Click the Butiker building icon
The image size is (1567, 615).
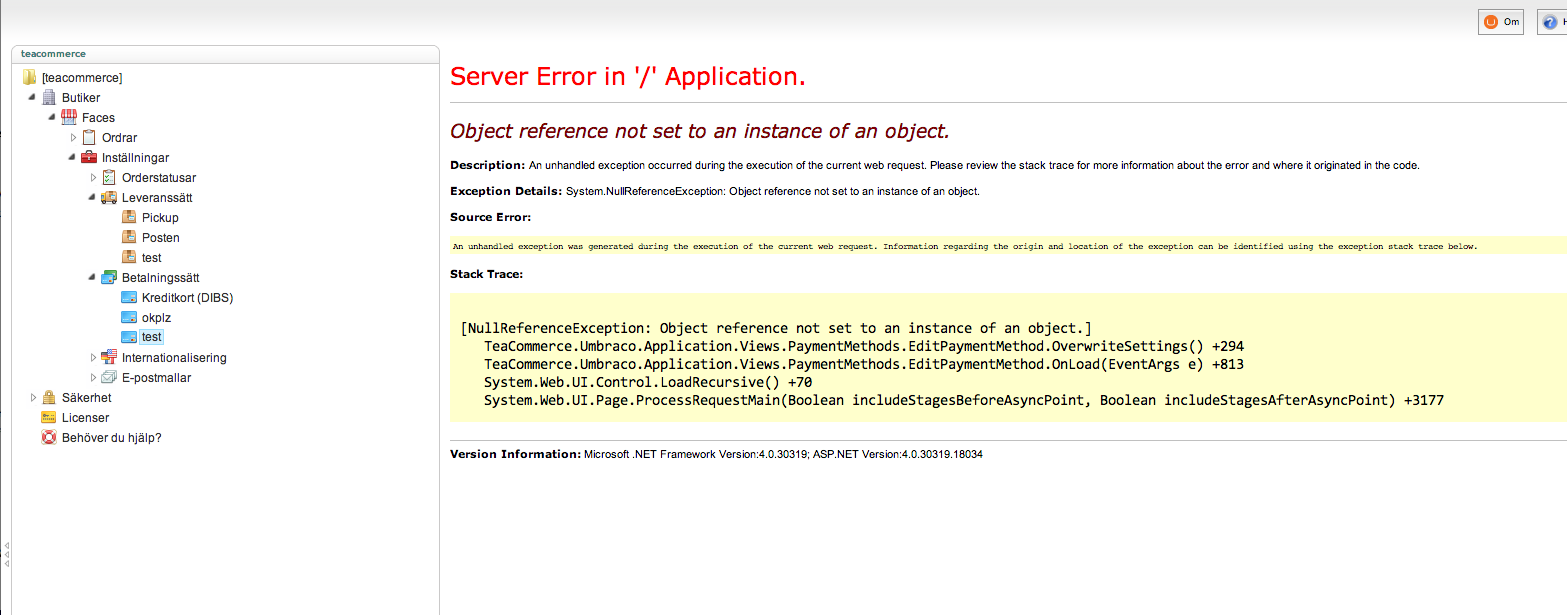pos(49,97)
